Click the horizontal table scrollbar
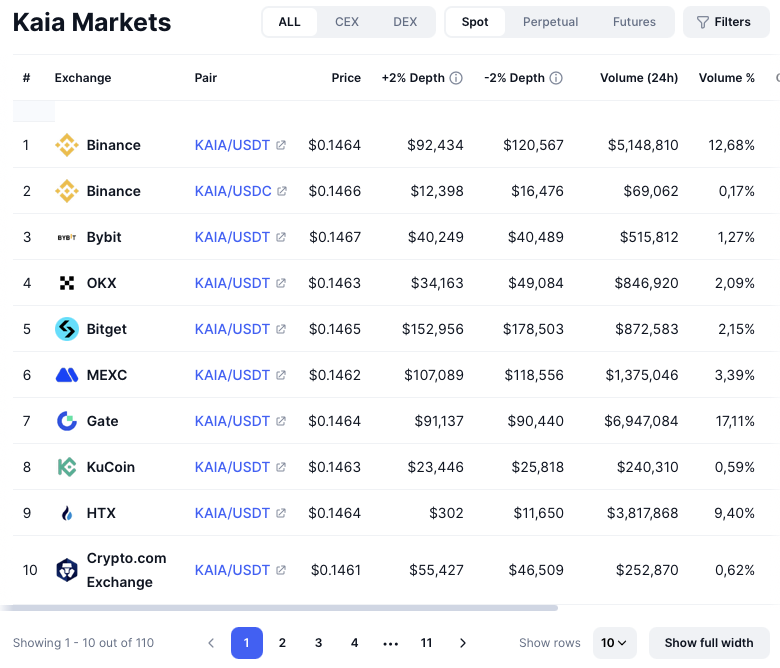Viewport: 780px width, 668px height. click(x=279, y=608)
